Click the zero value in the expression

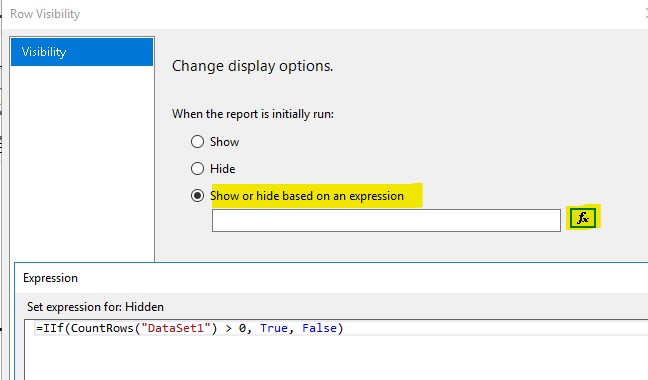tap(243, 328)
